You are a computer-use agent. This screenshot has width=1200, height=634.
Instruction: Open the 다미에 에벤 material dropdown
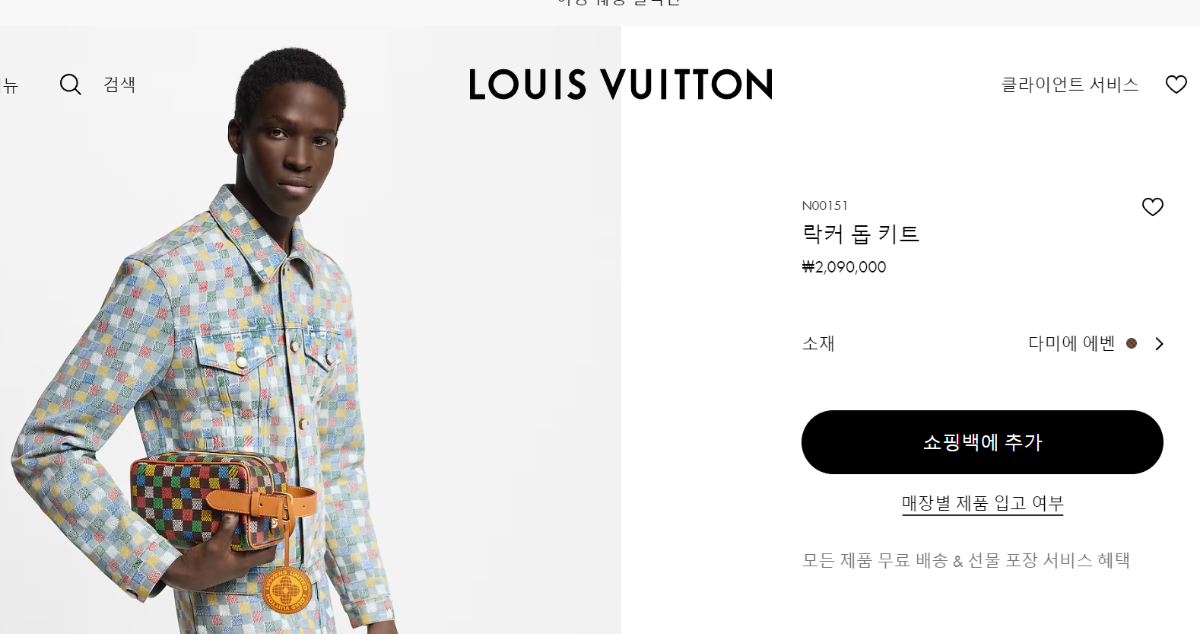point(1097,344)
